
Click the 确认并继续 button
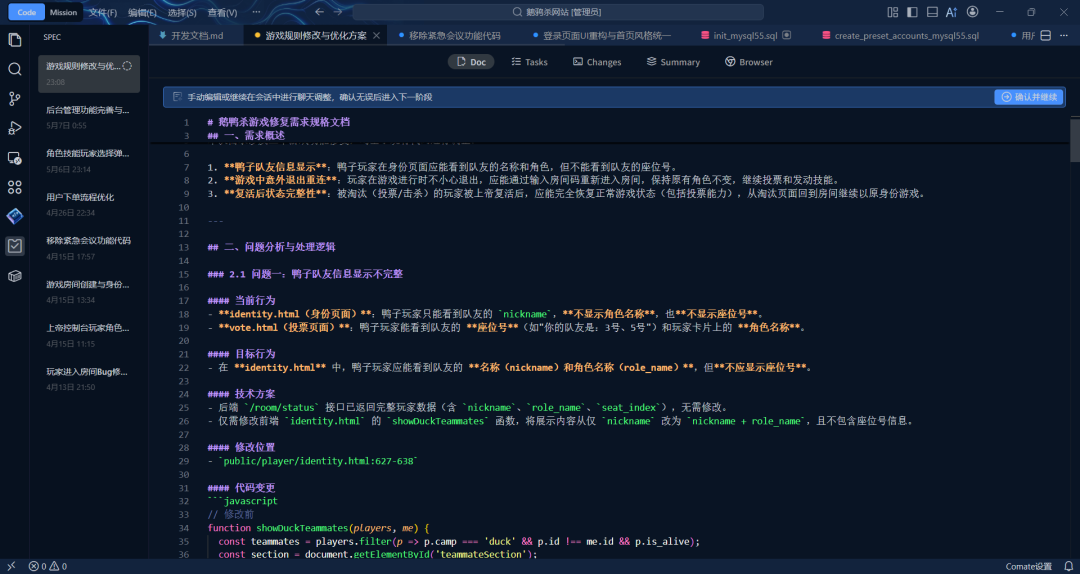coord(1028,97)
